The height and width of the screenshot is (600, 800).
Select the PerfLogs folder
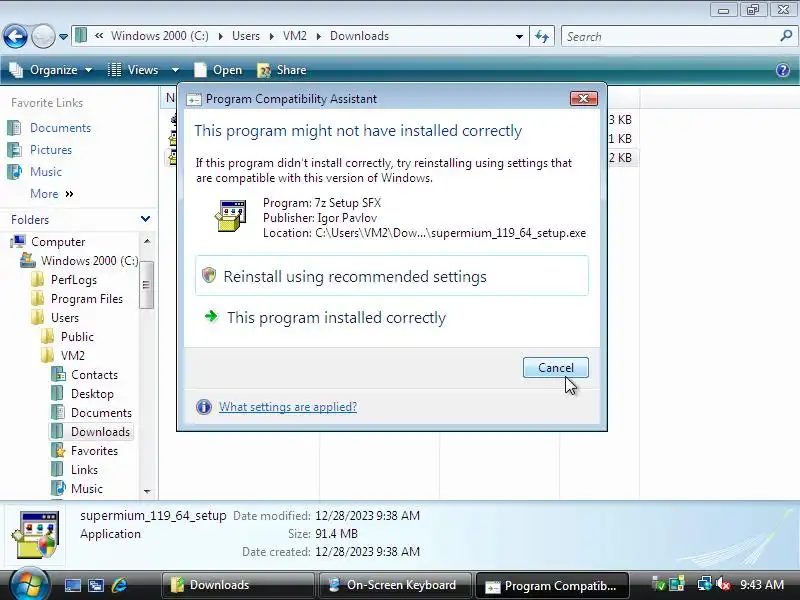73,280
